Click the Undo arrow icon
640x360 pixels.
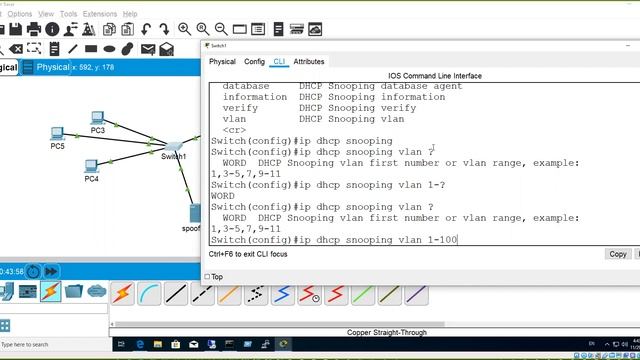pyautogui.click(x=146, y=29)
